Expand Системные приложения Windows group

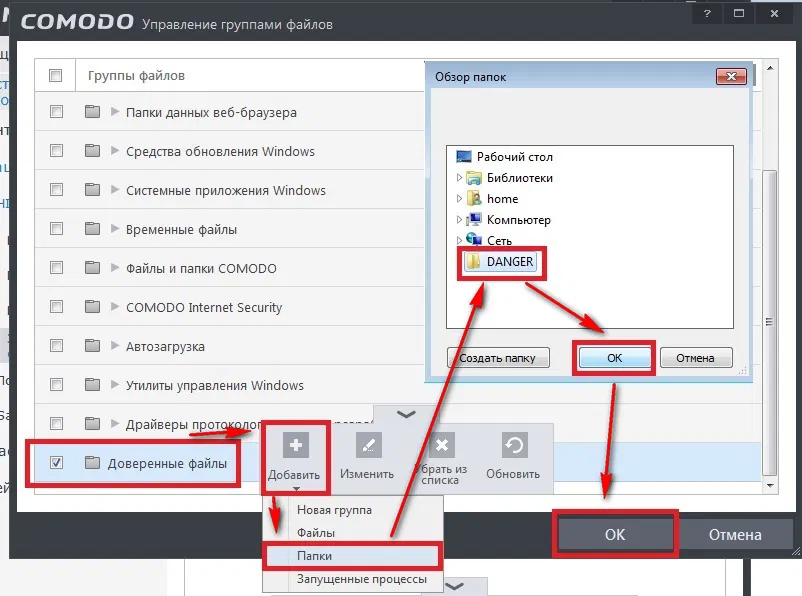pos(115,190)
